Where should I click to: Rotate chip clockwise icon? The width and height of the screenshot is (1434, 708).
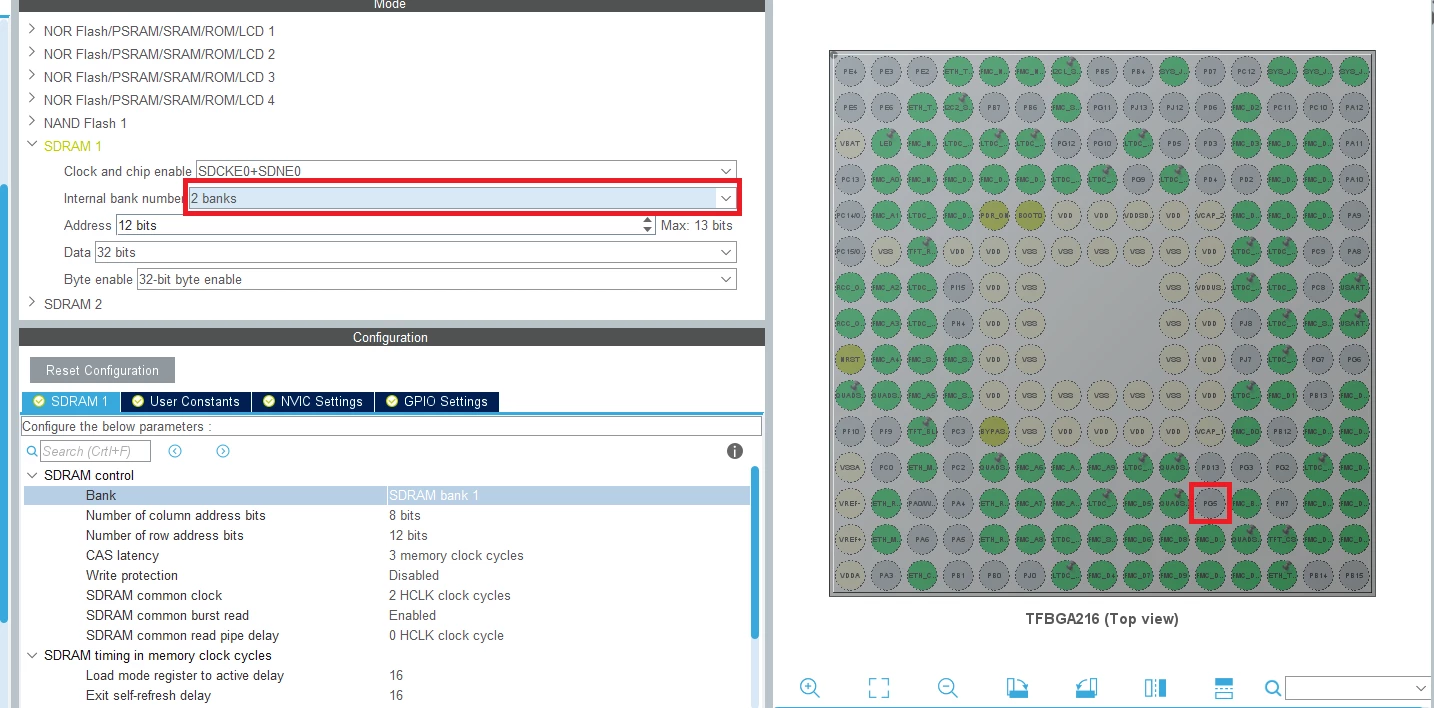pyautogui.click(x=1017, y=688)
